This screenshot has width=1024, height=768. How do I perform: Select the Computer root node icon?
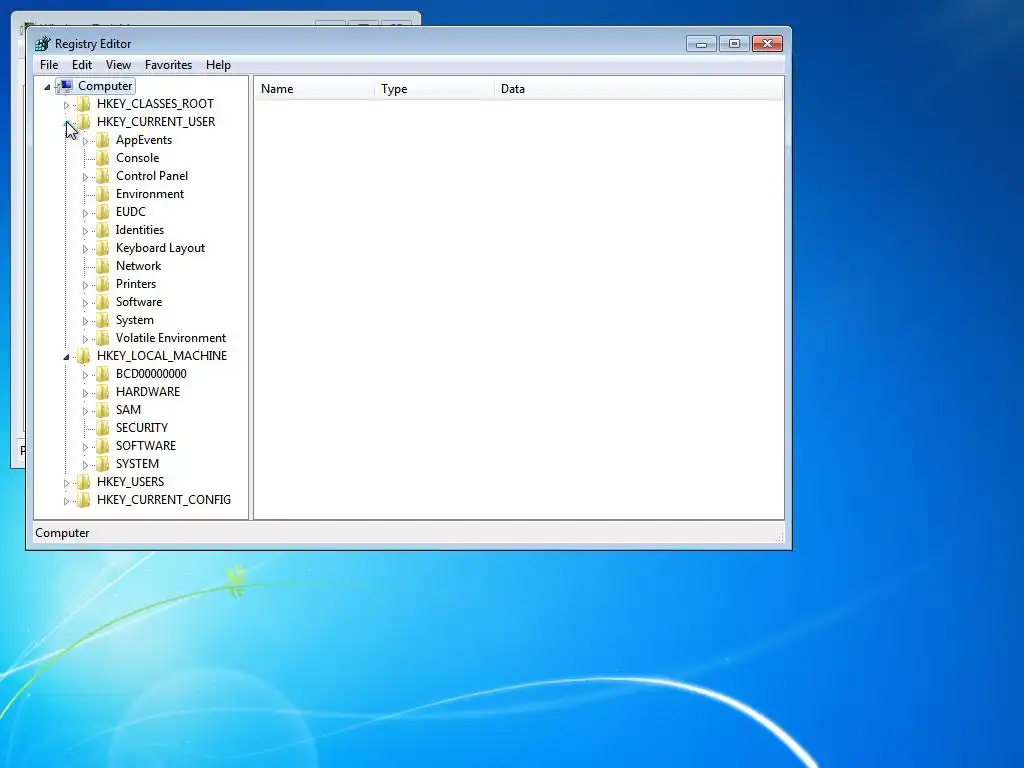click(x=65, y=86)
